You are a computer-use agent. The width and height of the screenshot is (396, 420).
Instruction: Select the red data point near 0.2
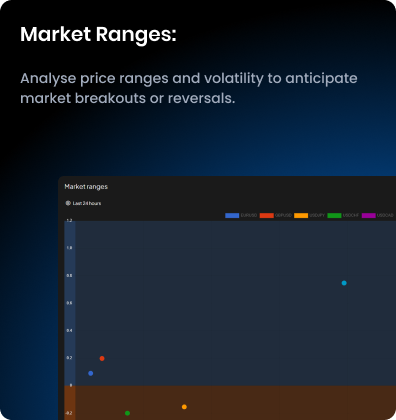102,359
